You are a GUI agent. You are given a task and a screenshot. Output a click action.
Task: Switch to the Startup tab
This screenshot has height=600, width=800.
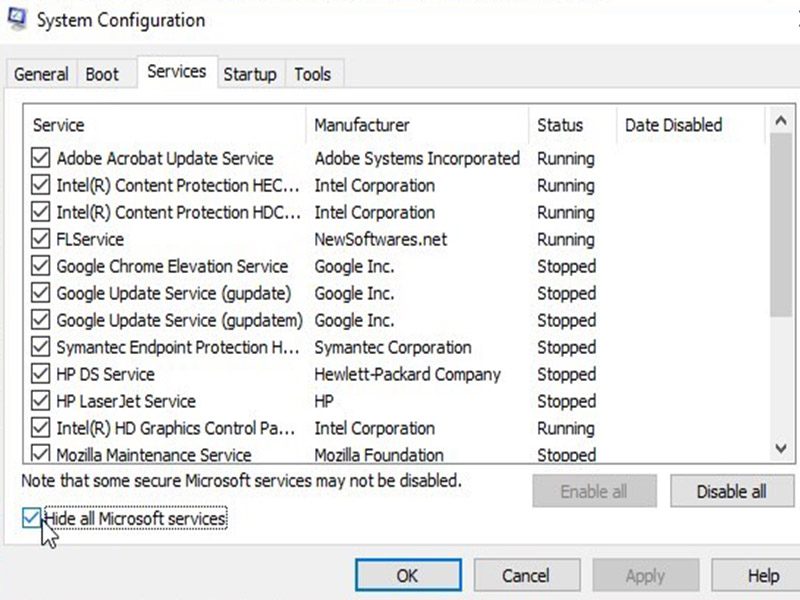(250, 74)
